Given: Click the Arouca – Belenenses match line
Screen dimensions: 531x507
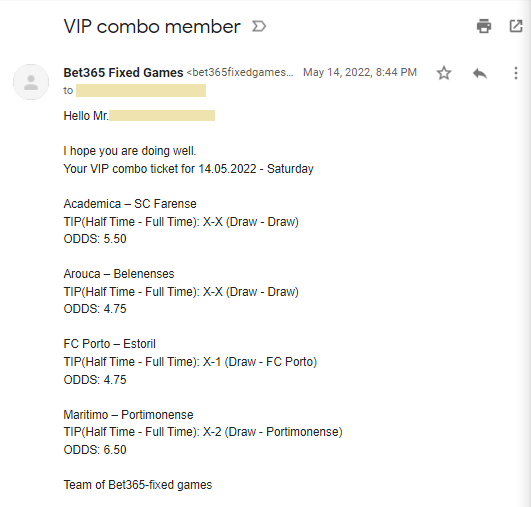Looking at the screenshot, I should click(x=119, y=274).
